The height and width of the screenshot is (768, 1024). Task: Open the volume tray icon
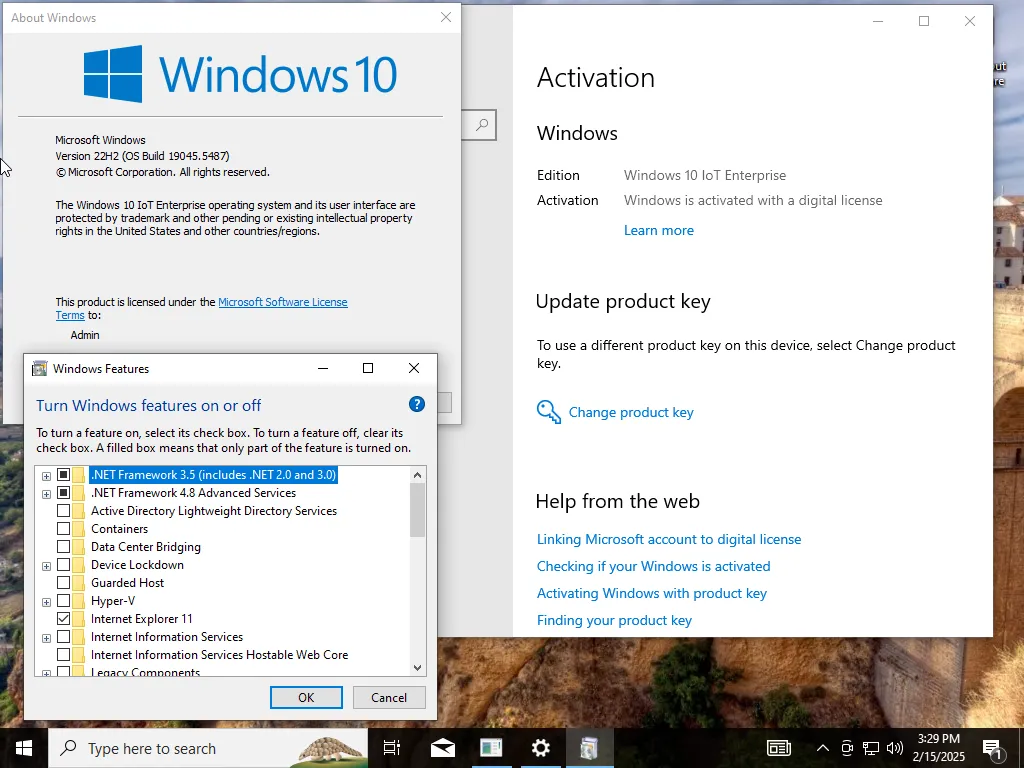[895, 748]
